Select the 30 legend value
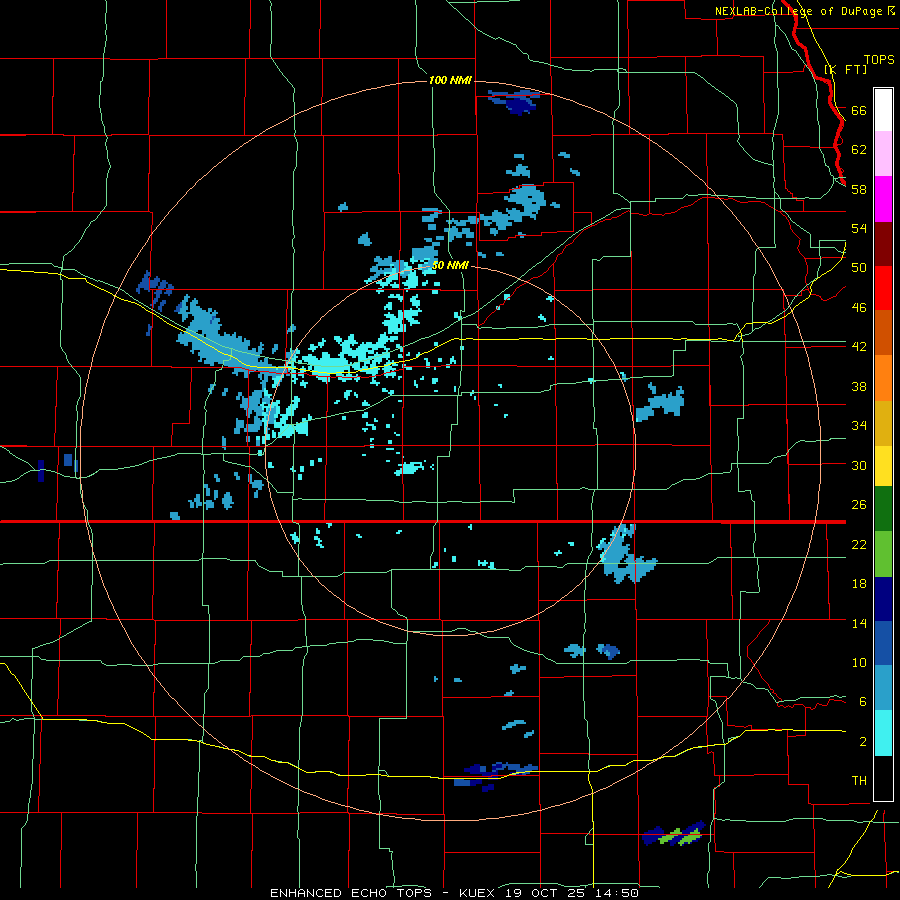 pos(859,465)
